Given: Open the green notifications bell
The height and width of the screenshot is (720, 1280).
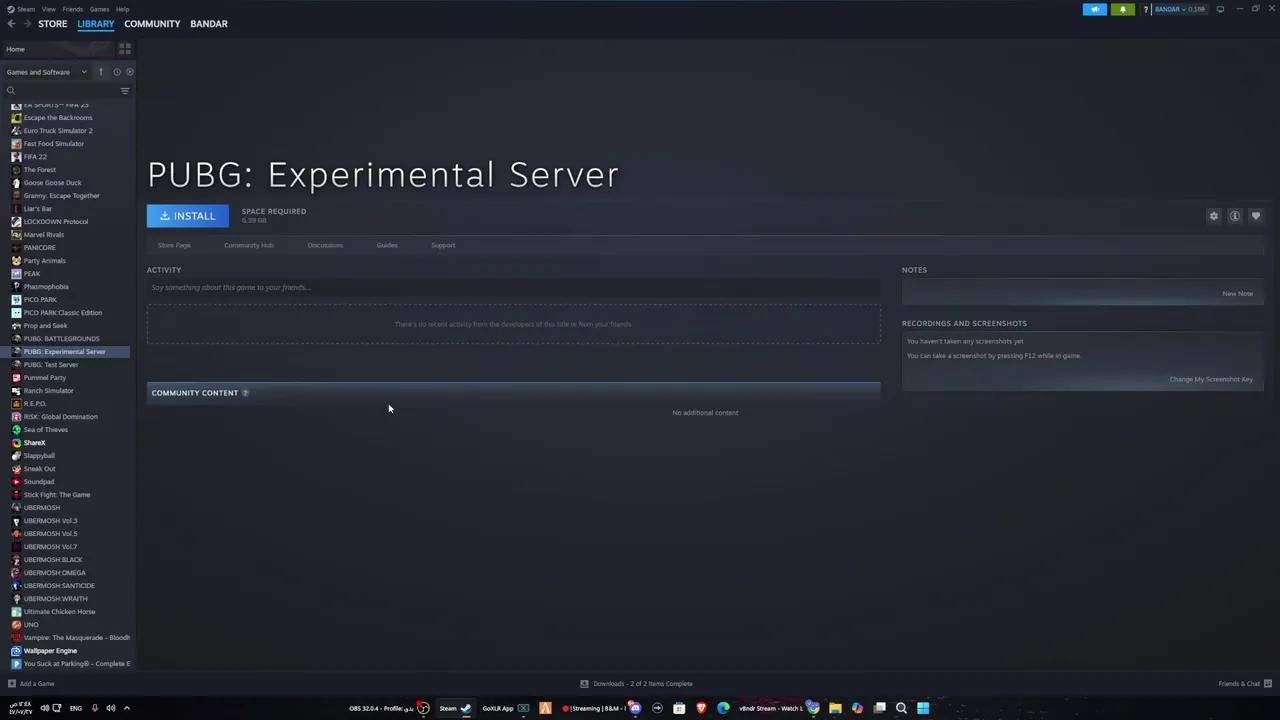Looking at the screenshot, I should (x=1122, y=9).
